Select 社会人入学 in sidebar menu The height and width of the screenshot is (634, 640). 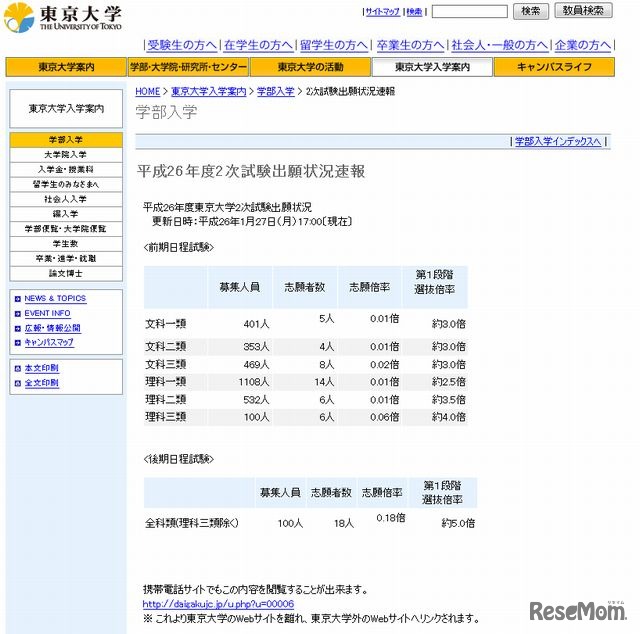point(66,199)
